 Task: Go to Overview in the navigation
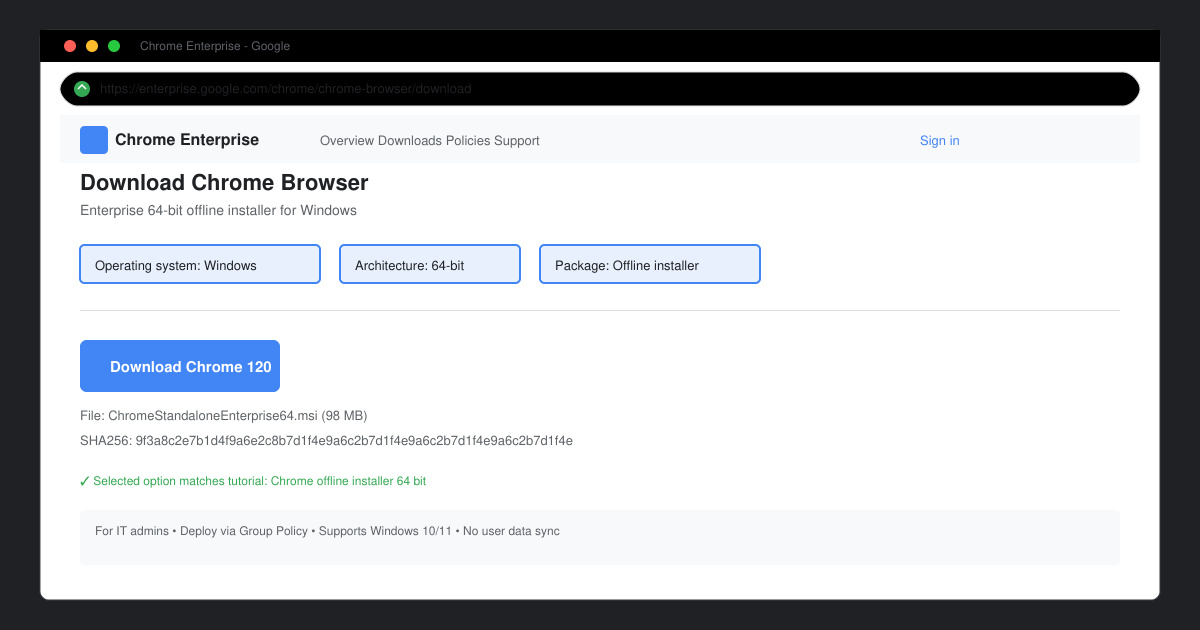[x=347, y=141]
